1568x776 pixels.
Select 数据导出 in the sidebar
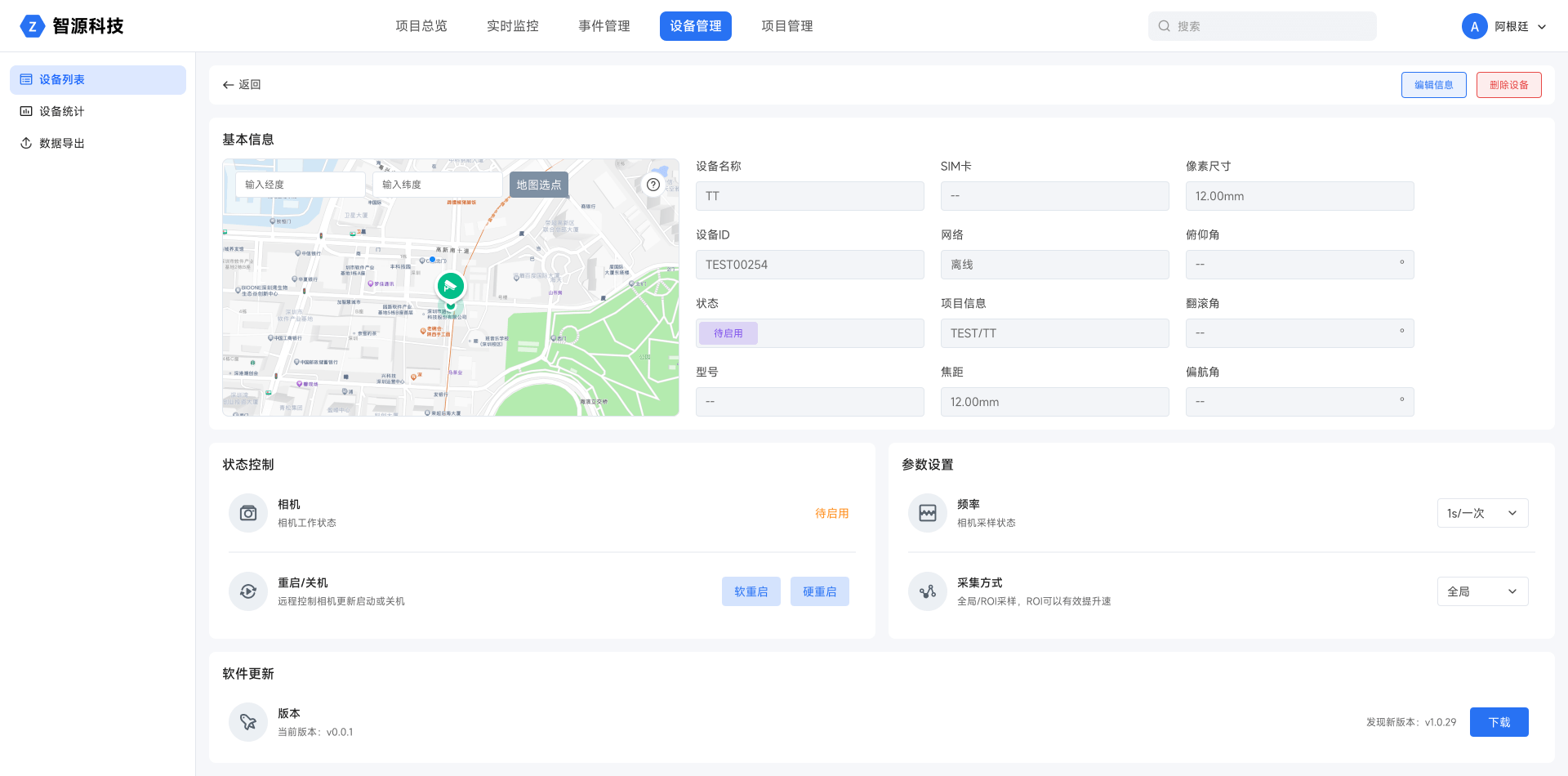click(62, 143)
